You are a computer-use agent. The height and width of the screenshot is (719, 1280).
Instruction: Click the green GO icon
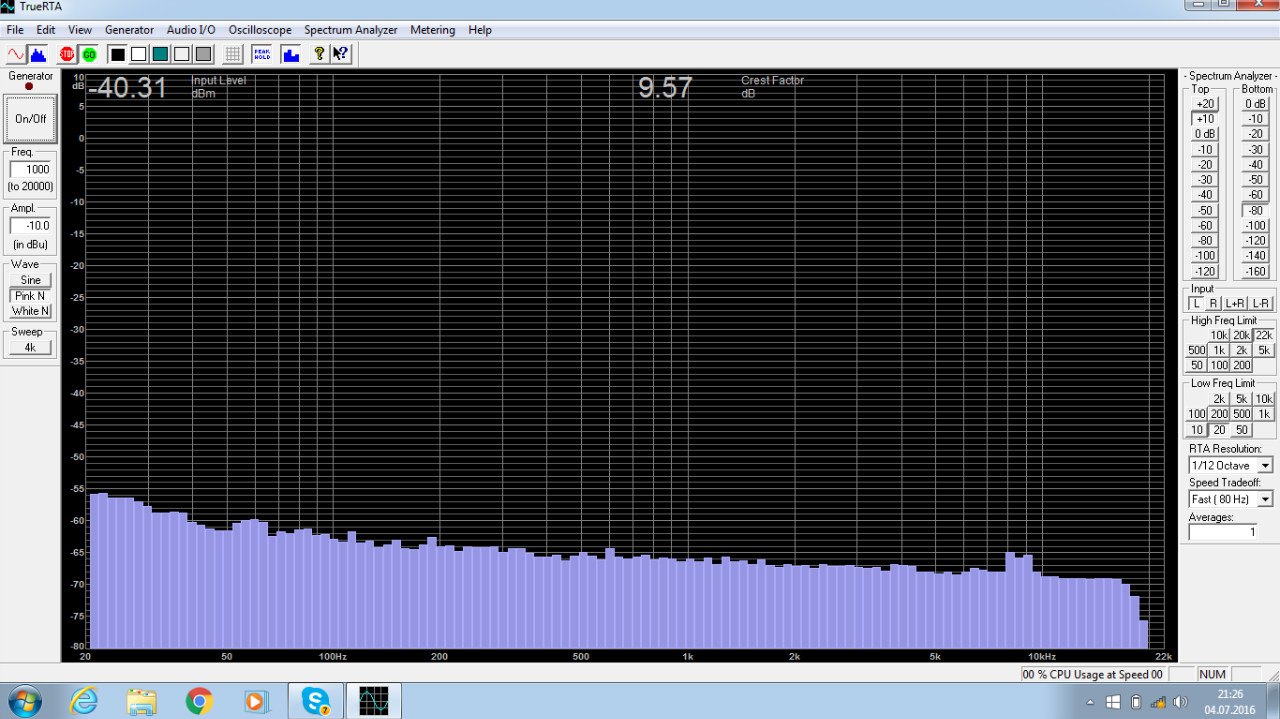[89, 54]
